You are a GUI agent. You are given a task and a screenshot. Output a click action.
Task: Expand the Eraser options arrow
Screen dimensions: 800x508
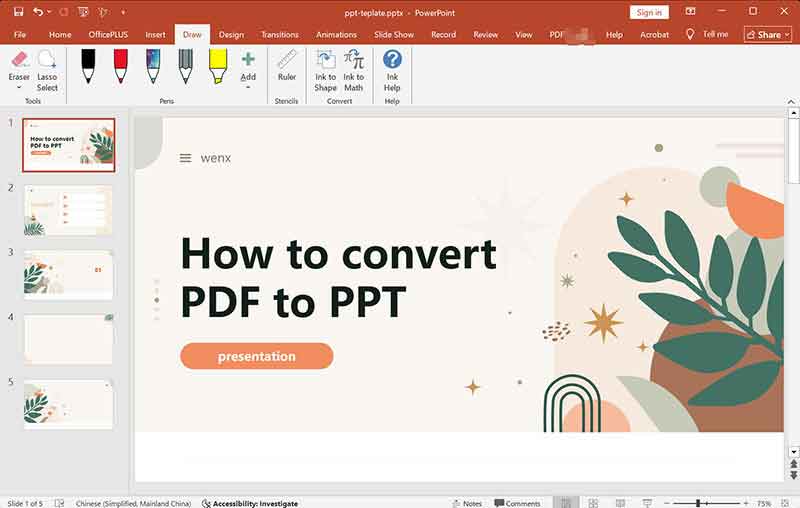[x=19, y=87]
